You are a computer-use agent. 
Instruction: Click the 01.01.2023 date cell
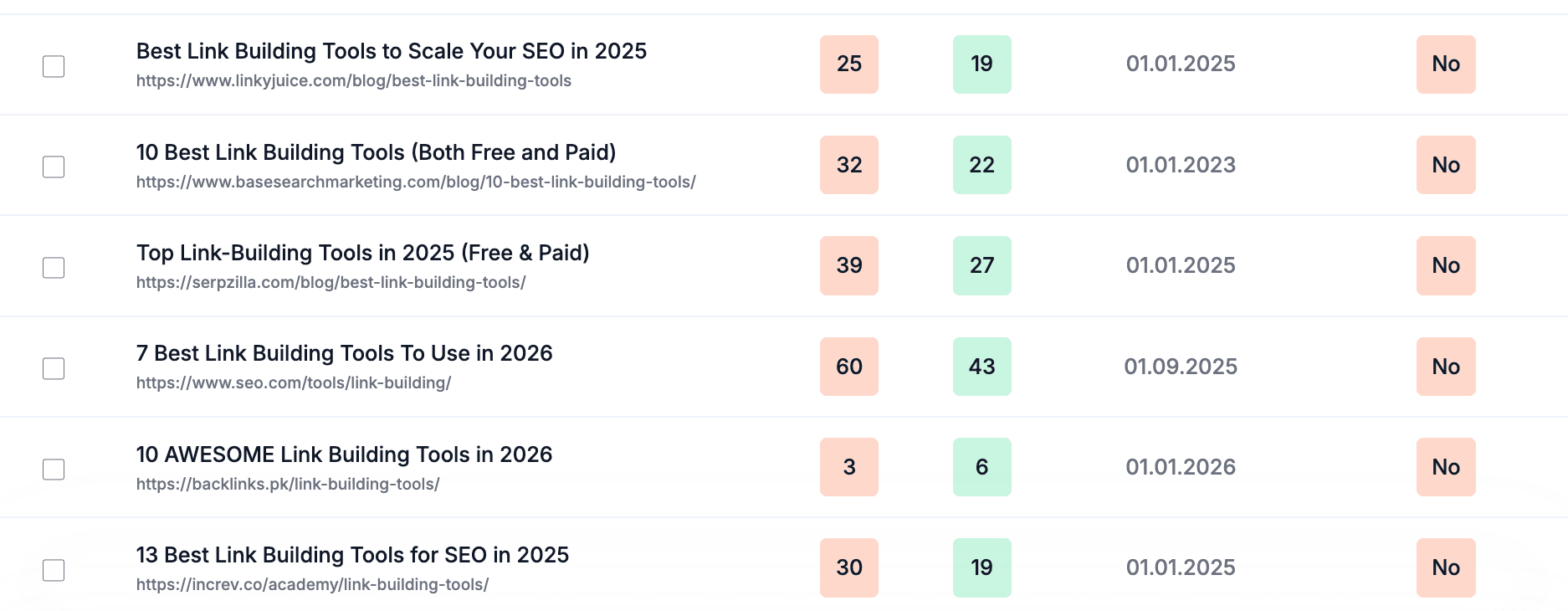(1180, 165)
